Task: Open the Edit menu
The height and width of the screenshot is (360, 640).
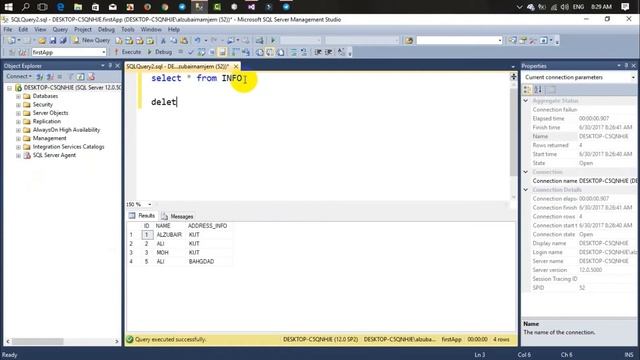Action: tap(23, 29)
